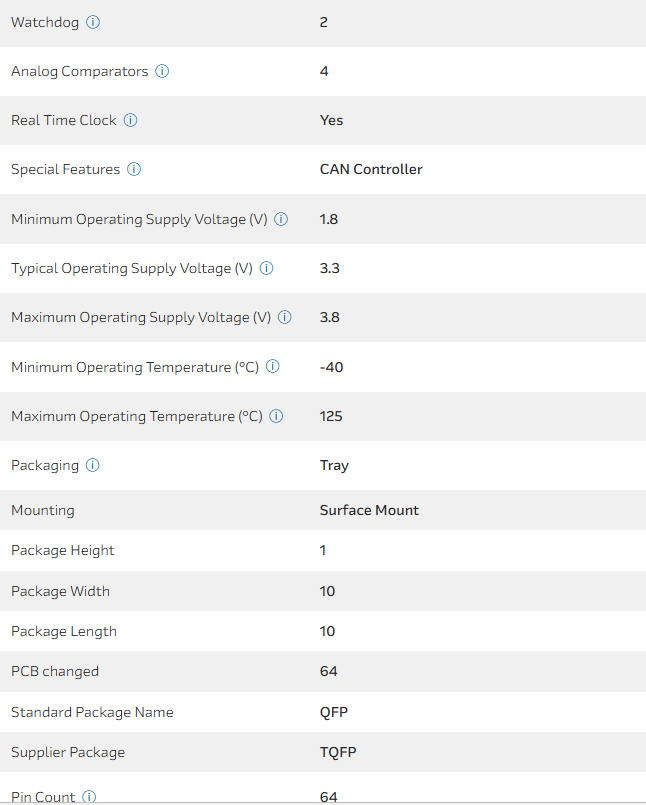The height and width of the screenshot is (805, 646).
Task: Click the Maximum Operating Temperature info icon
Action: (x=276, y=416)
